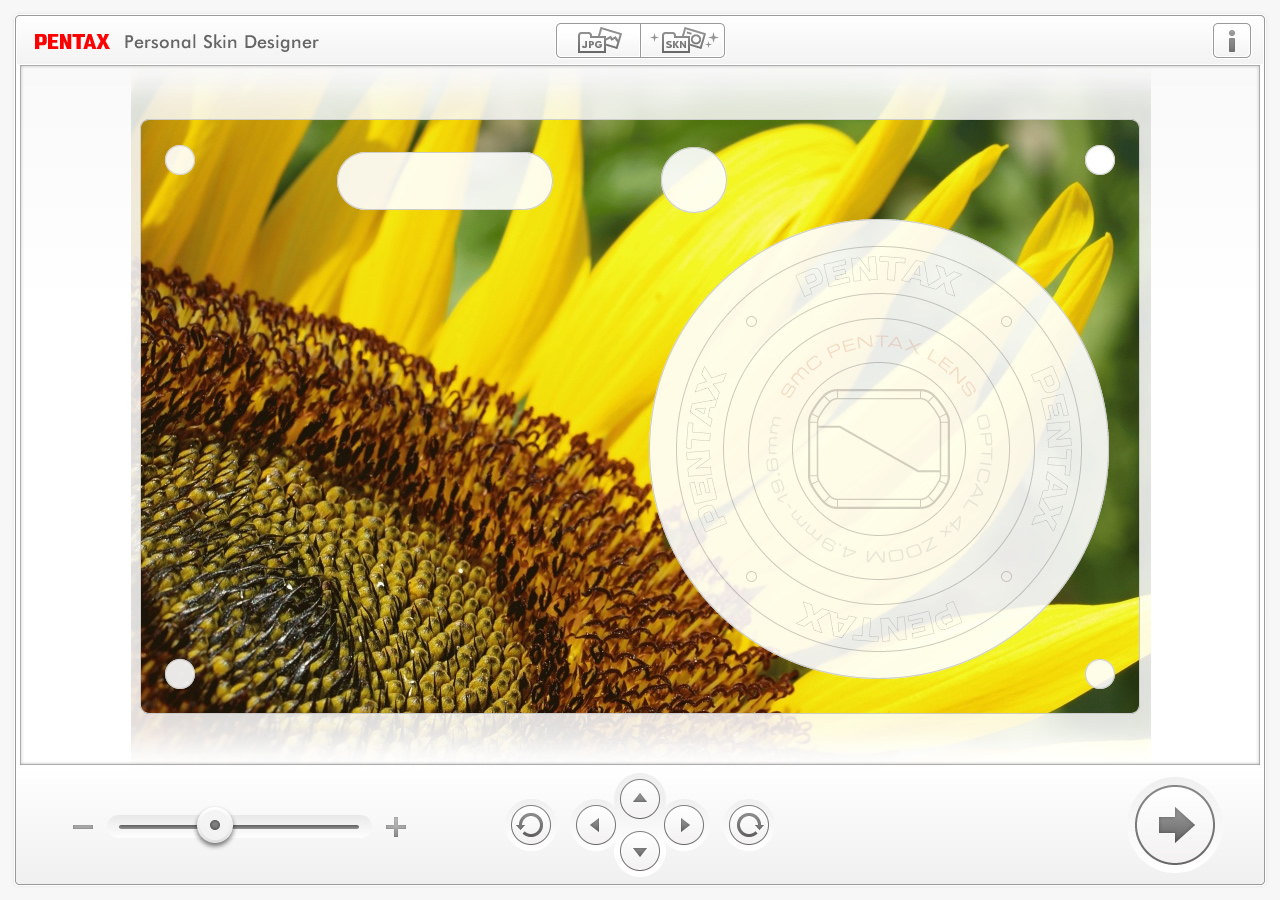Move the image right with the arrow

(684, 825)
